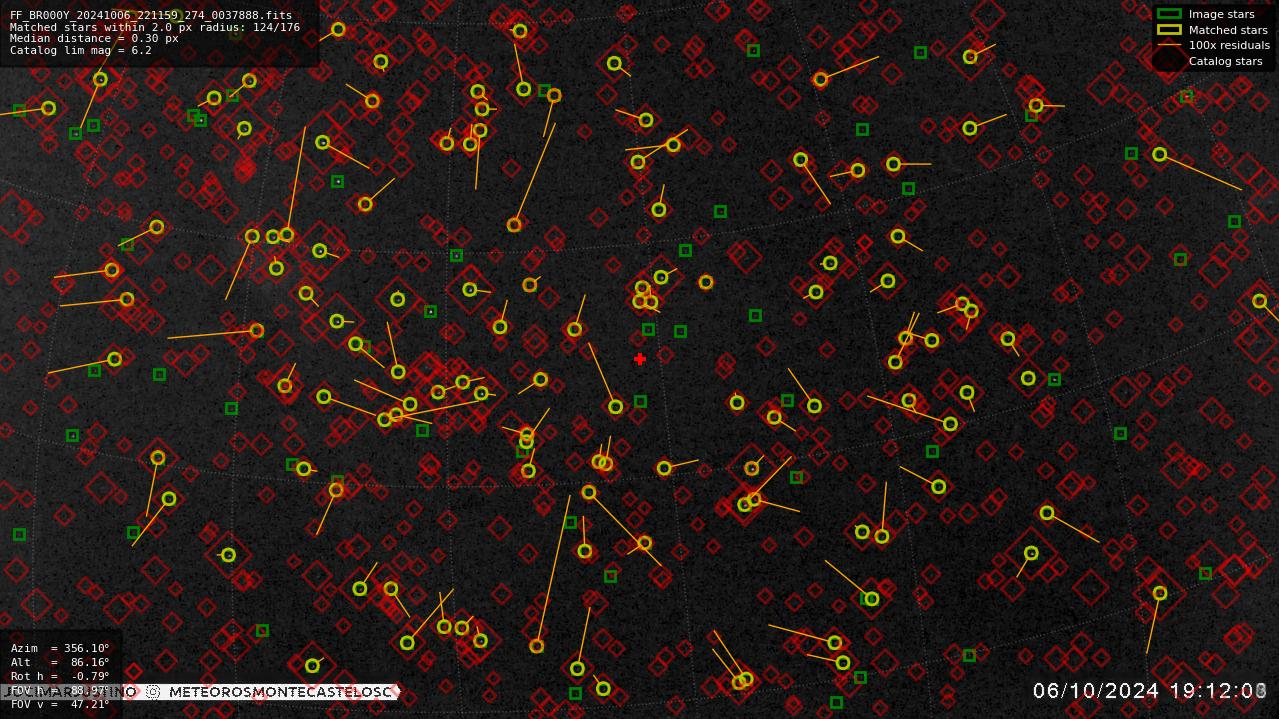Click the 'Azim = 356.10°' readout

click(x=60, y=648)
